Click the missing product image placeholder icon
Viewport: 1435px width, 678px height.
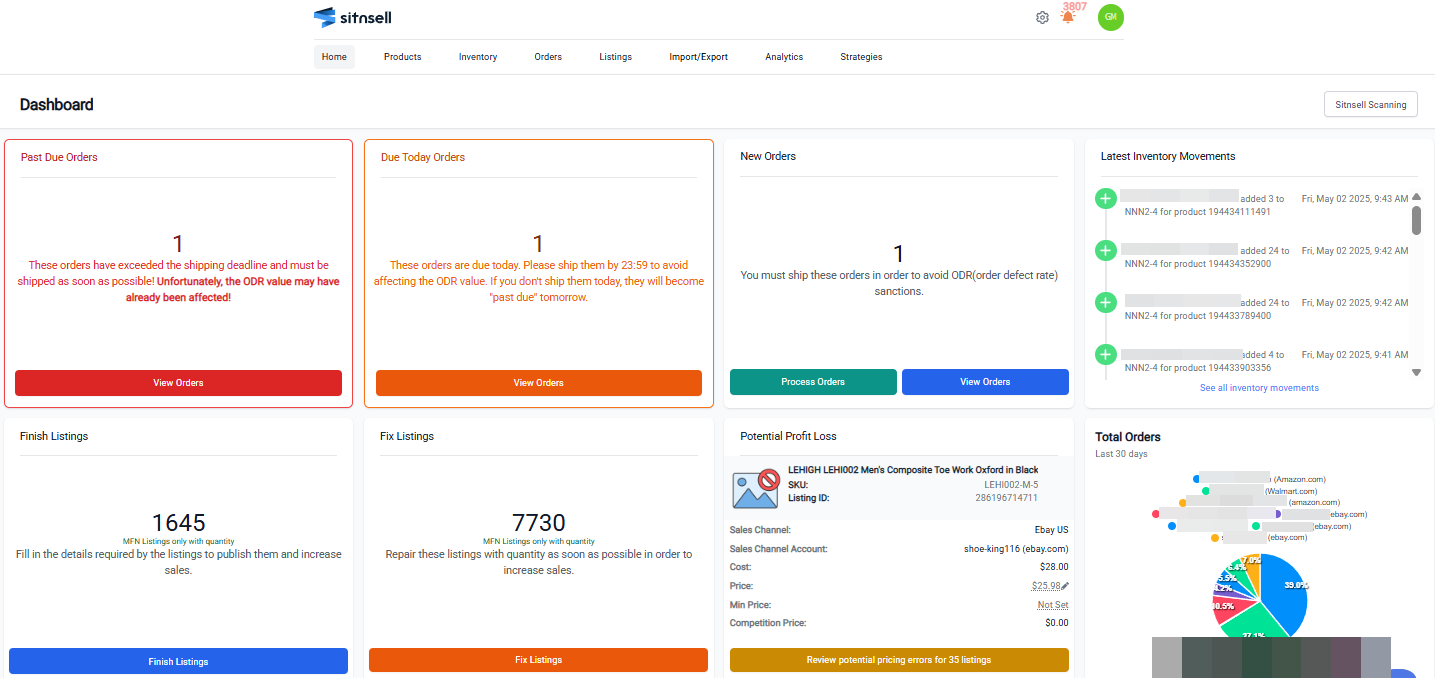pyautogui.click(x=755, y=488)
